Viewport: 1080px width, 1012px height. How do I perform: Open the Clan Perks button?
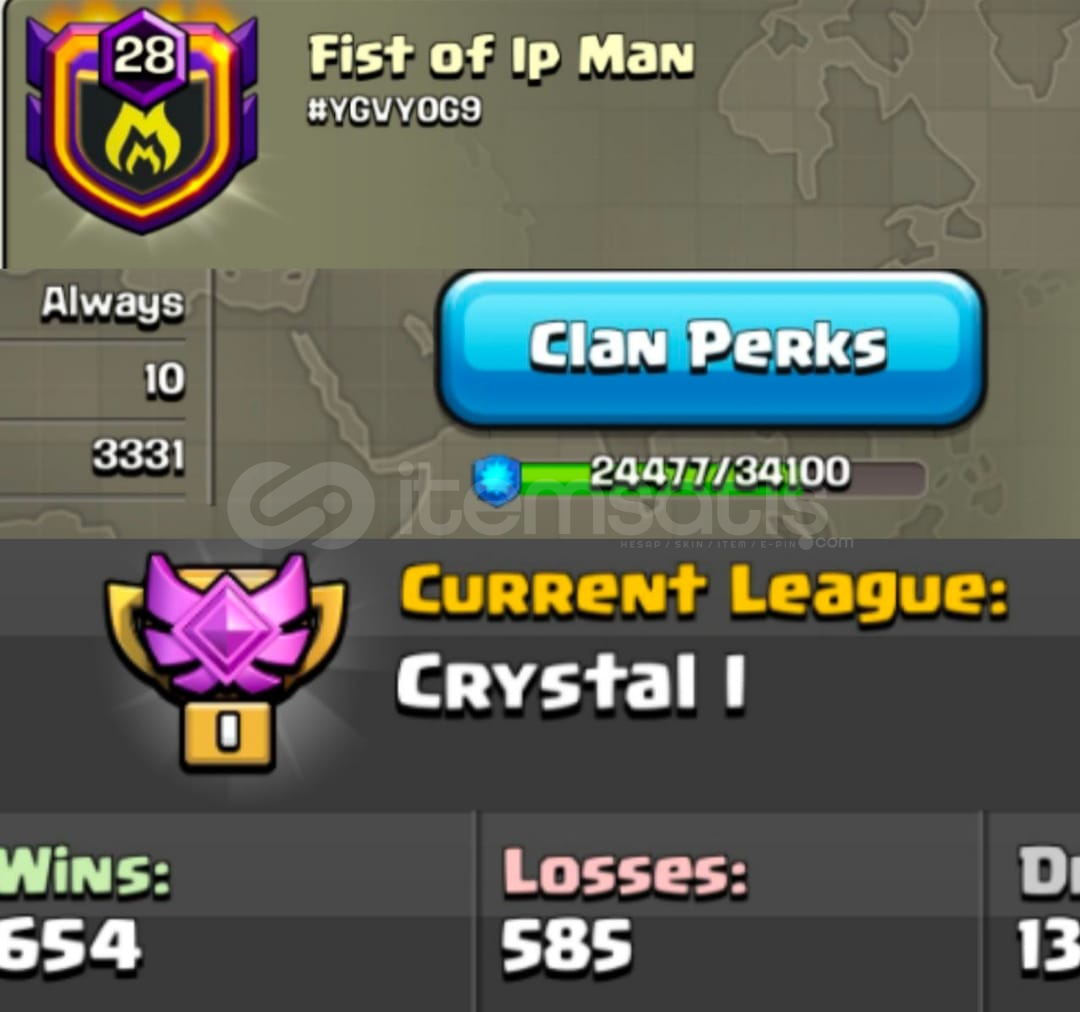[709, 347]
